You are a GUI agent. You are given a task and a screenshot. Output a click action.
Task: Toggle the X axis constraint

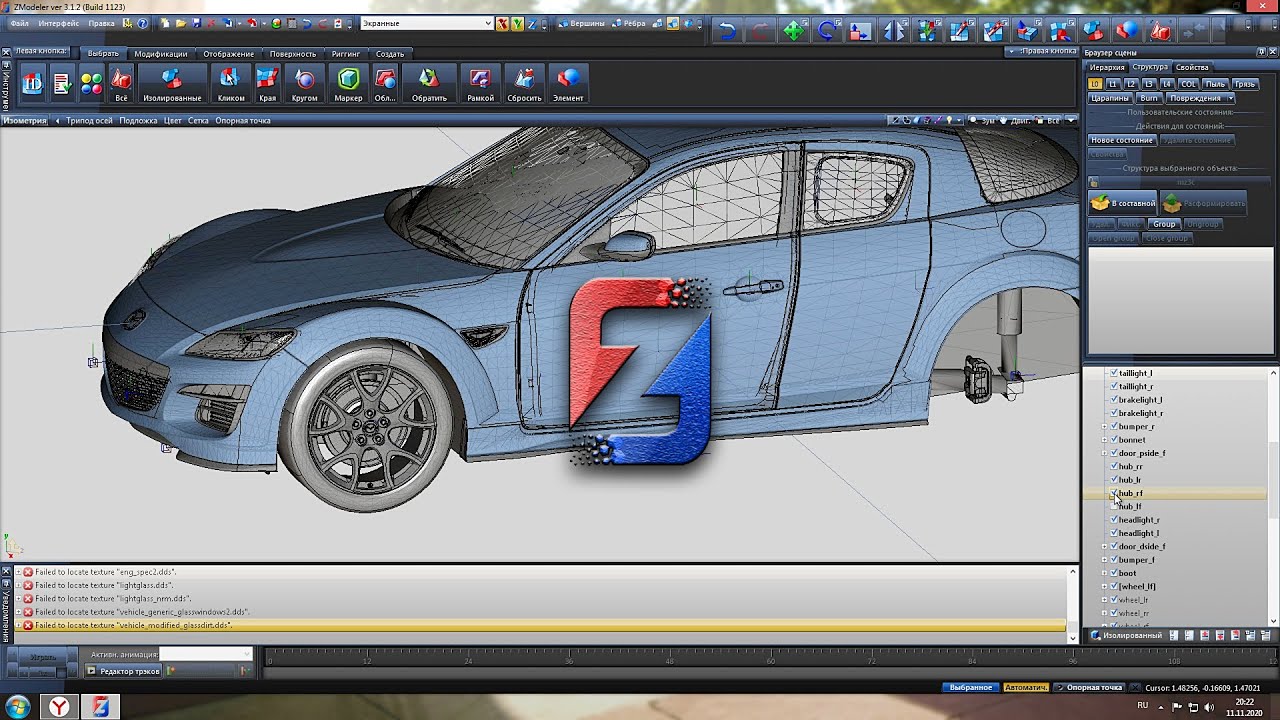coord(502,23)
